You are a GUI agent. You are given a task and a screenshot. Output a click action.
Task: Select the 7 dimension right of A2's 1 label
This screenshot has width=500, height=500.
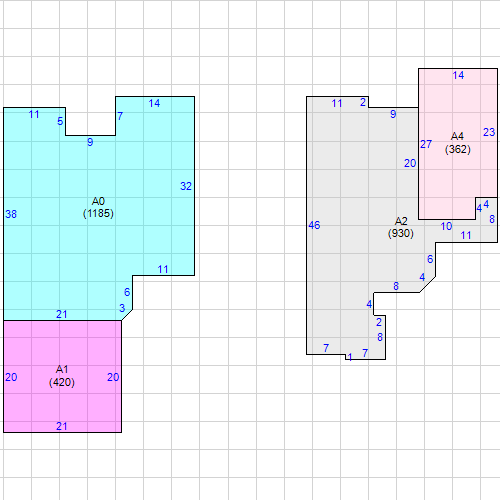(365, 353)
